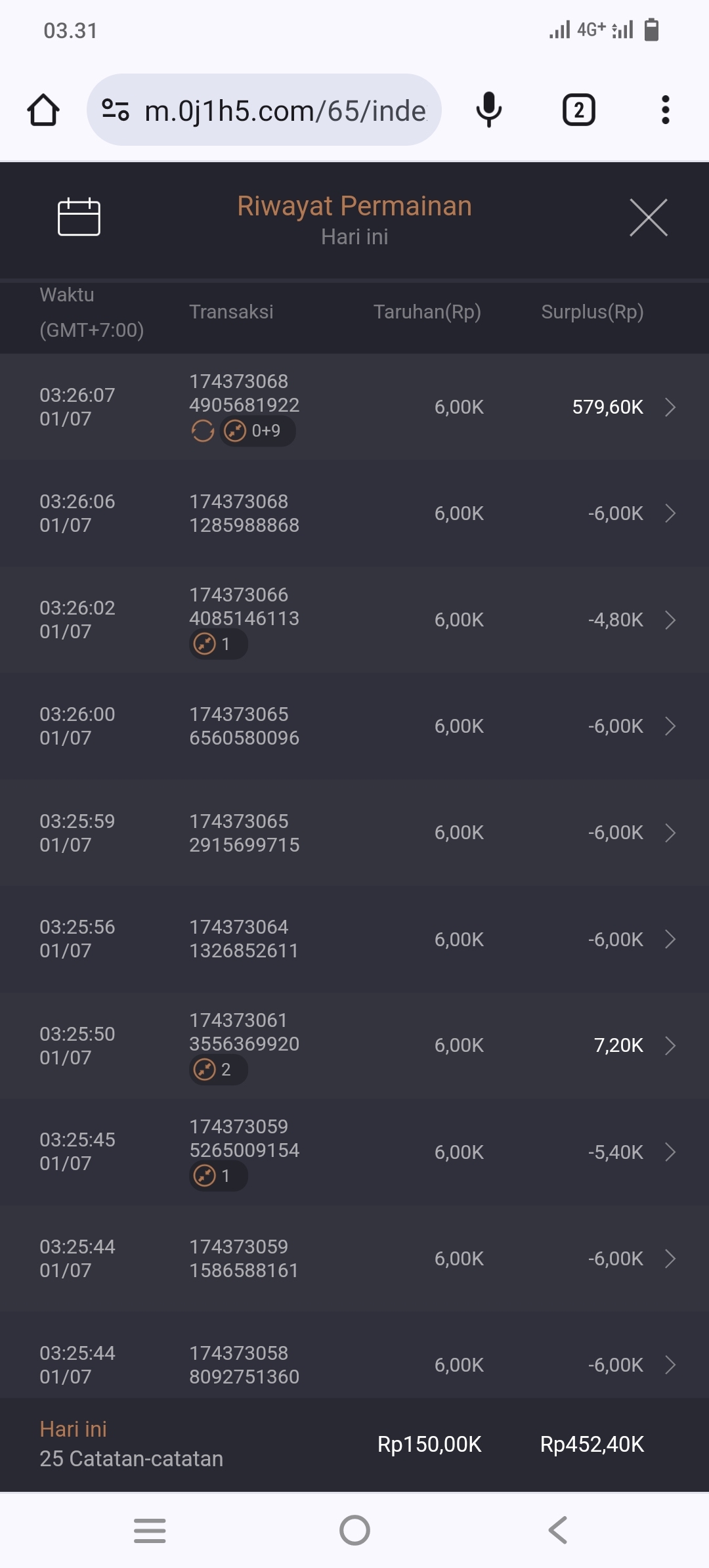Tap Android recent apps navigation button
Viewport: 709px width, 1568px height.
[x=150, y=1531]
